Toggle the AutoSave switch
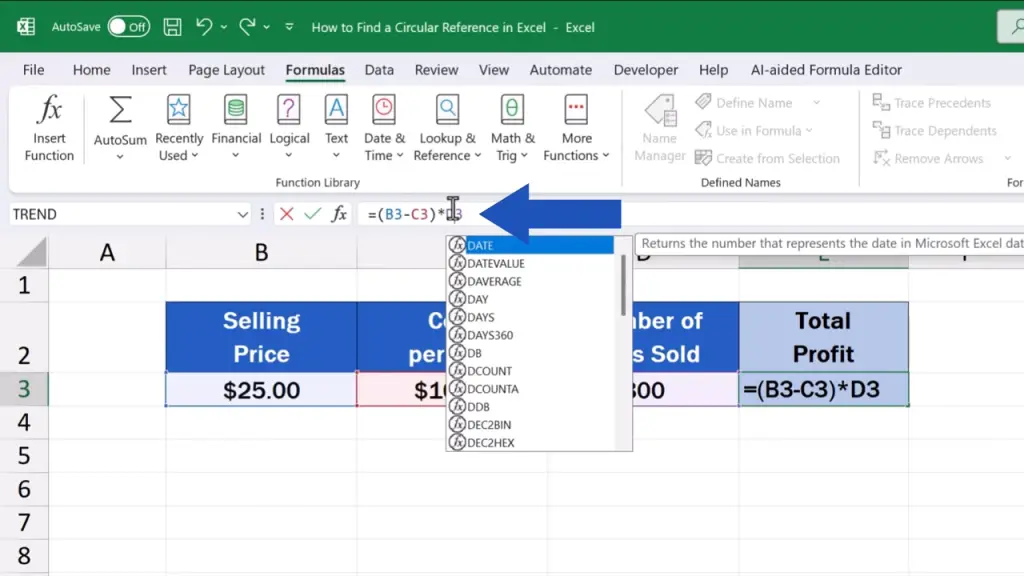Viewport: 1024px width, 576px height. click(128, 27)
